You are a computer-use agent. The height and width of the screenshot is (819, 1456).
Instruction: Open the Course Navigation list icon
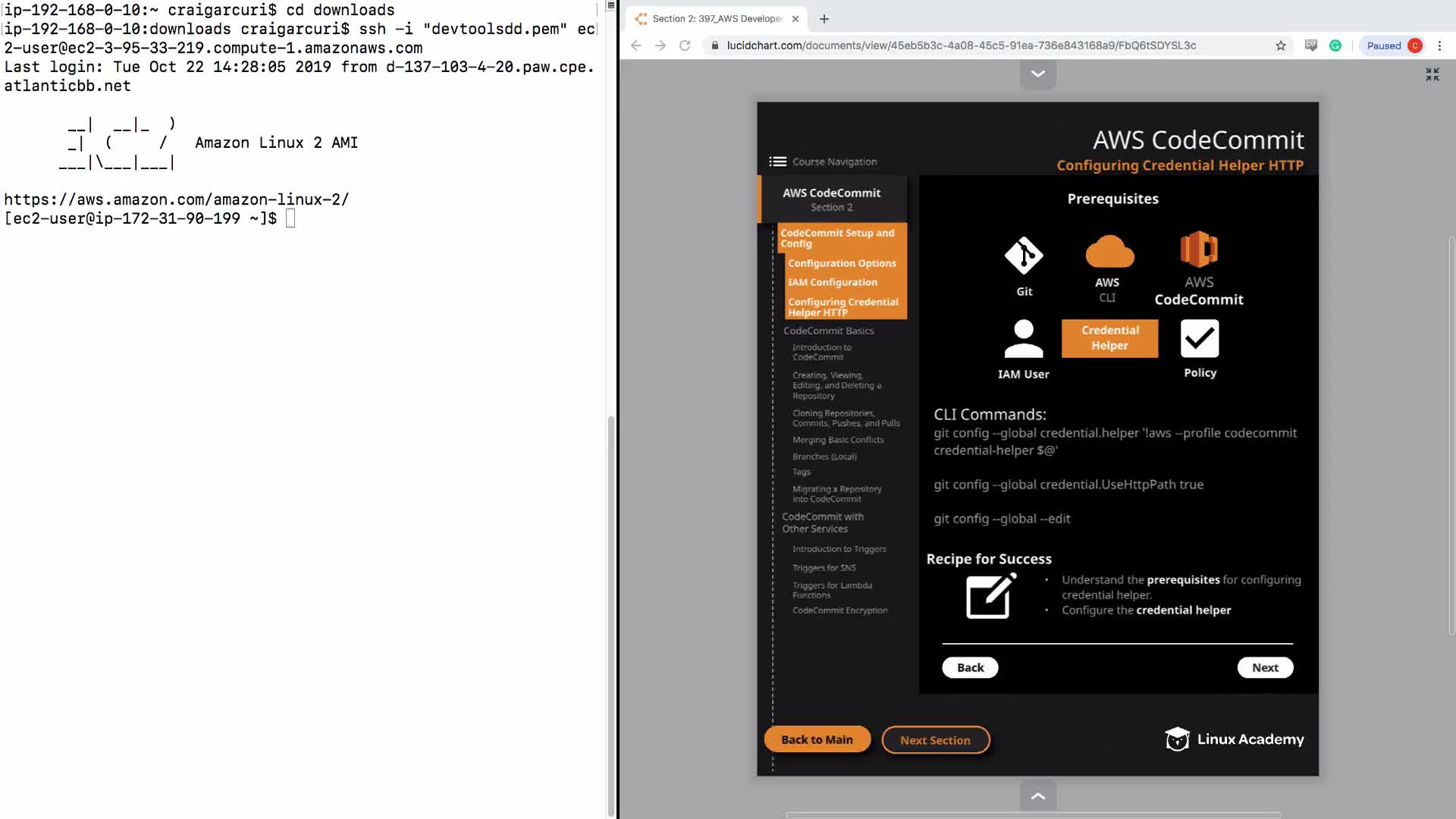(x=777, y=162)
